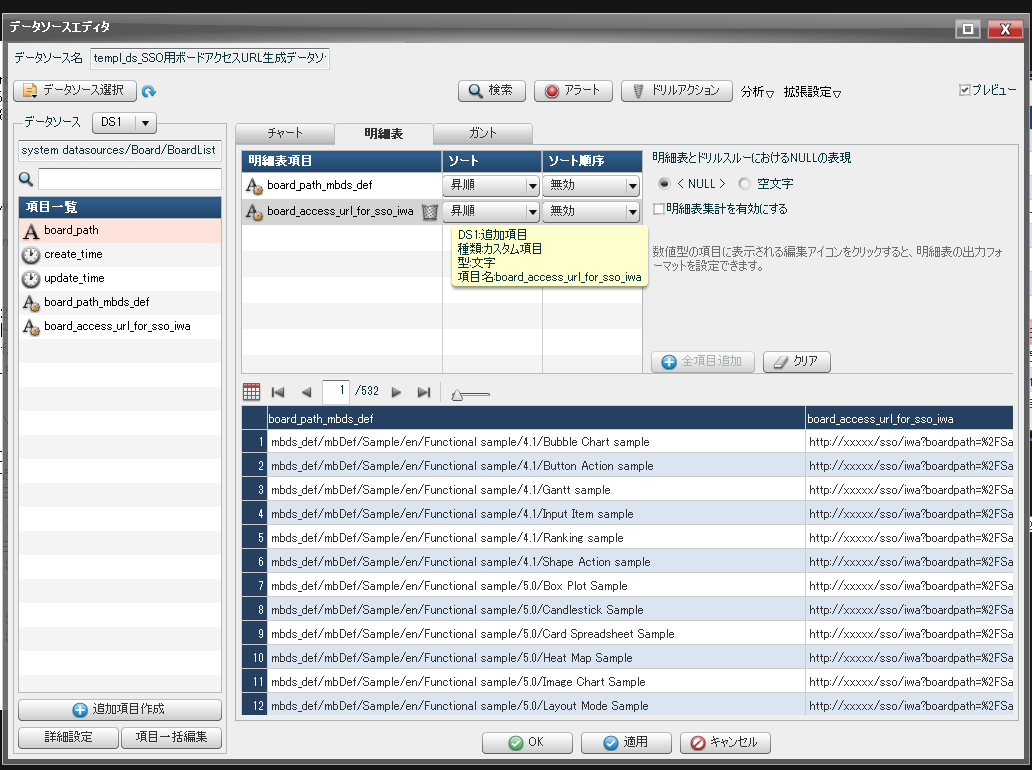This screenshot has width=1032, height=770.
Task: Click the Candlestick Sample preview row
Action: tap(627, 610)
